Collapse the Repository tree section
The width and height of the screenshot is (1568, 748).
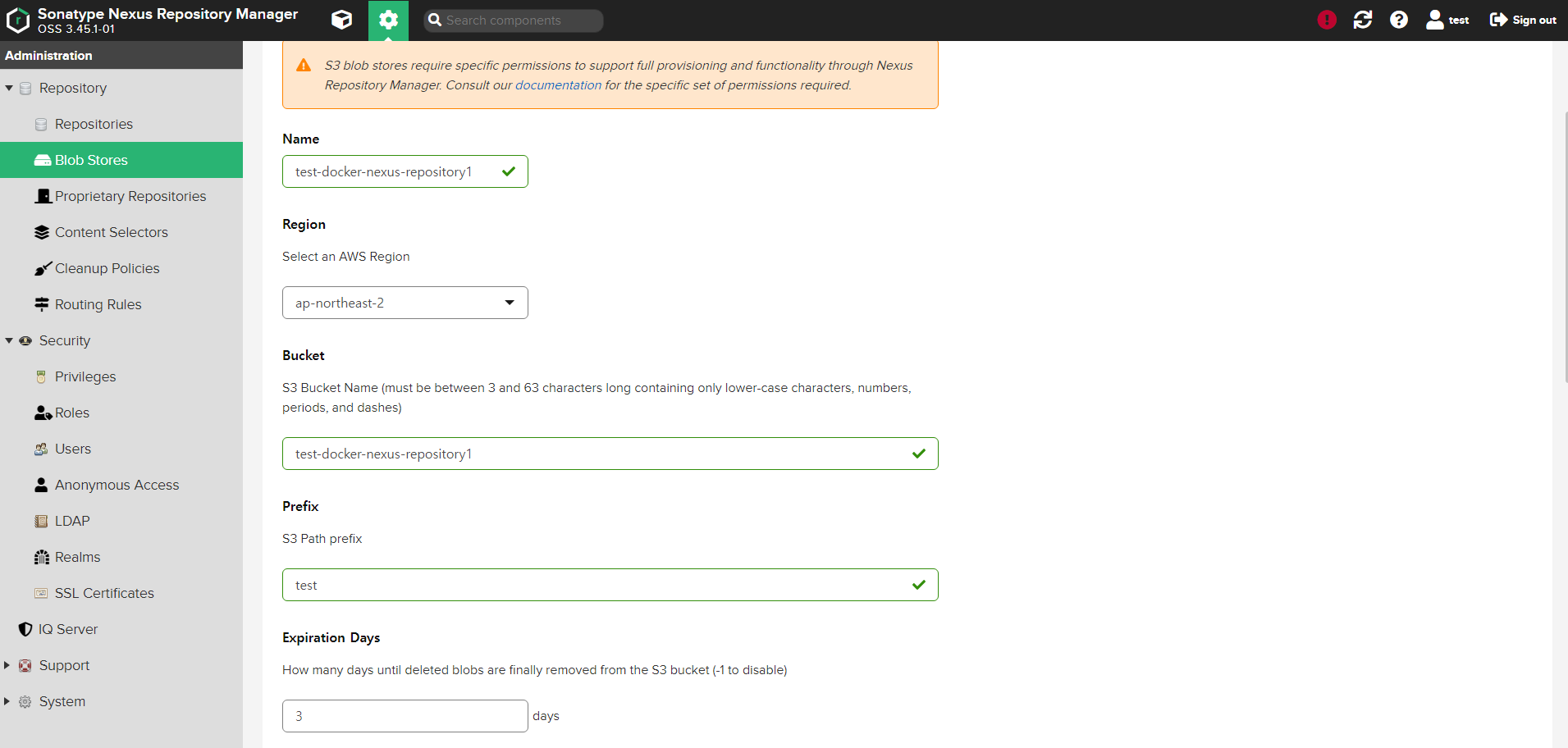9,88
